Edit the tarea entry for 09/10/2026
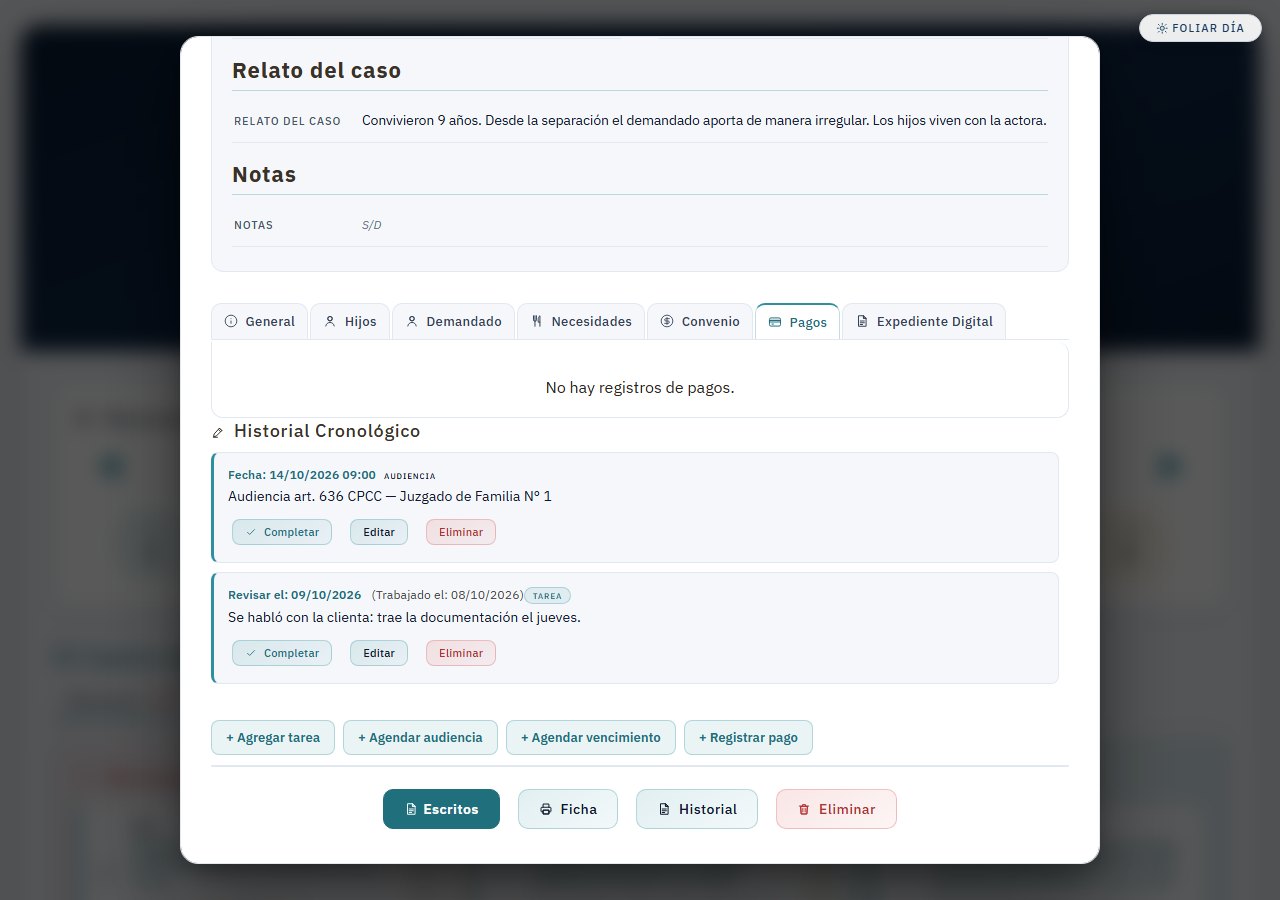The height and width of the screenshot is (900, 1280). 379,653
